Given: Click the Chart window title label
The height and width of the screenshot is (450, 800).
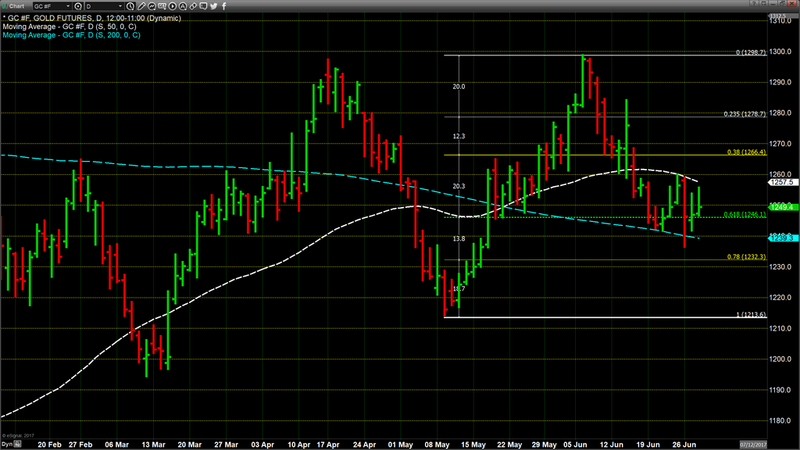Looking at the screenshot, I should pos(17,6).
